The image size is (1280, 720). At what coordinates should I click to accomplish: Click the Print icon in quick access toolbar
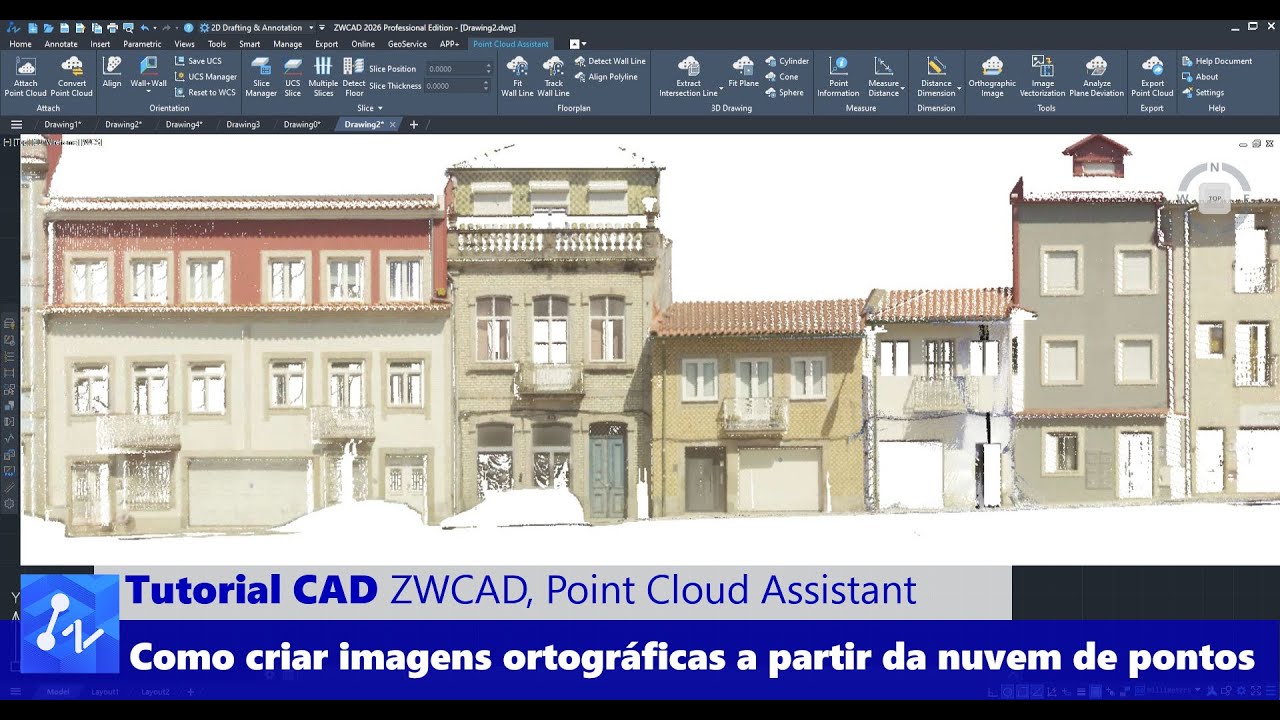point(112,28)
